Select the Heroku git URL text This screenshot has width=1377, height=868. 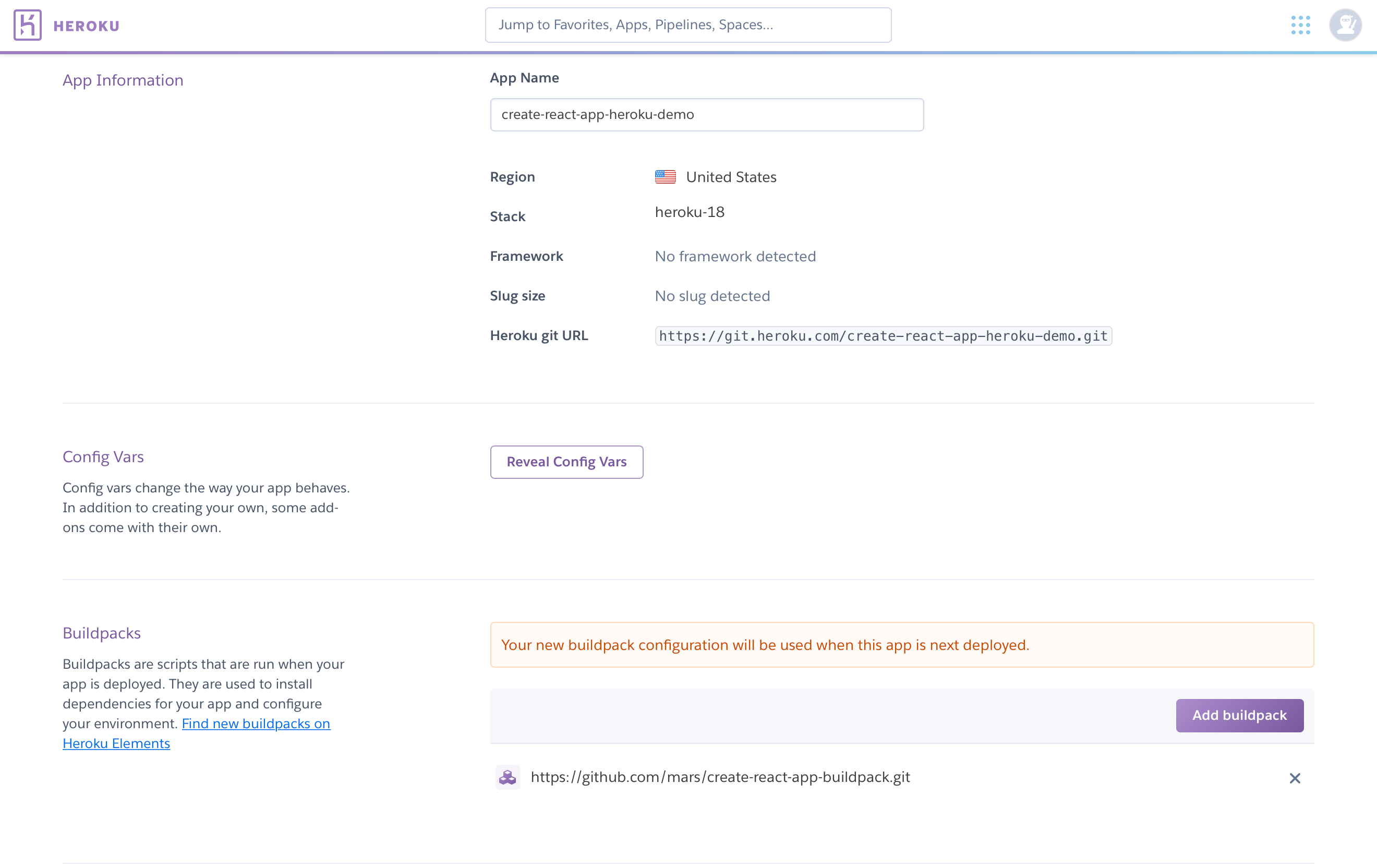click(x=883, y=336)
